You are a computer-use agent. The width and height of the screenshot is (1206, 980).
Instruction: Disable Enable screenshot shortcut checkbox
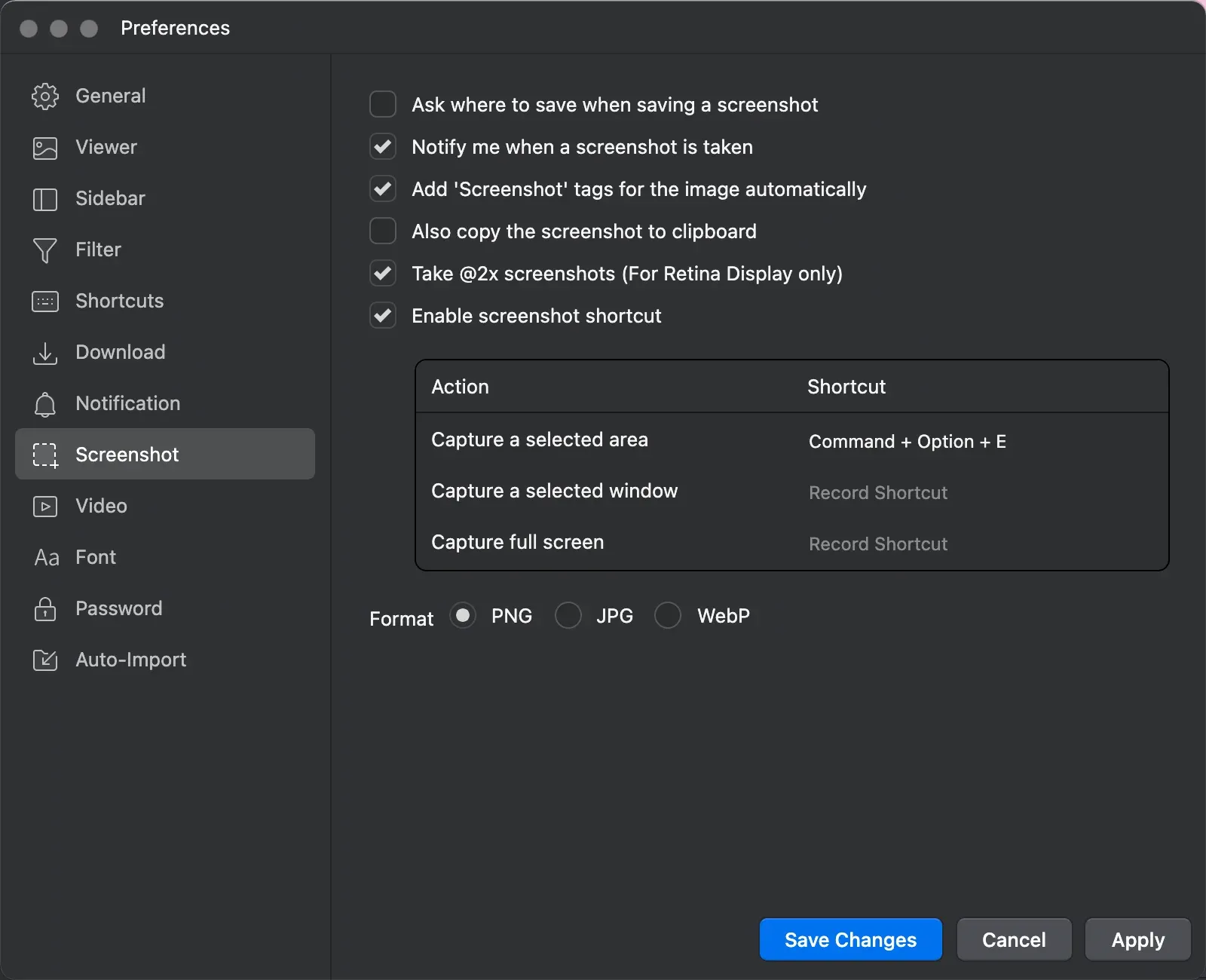coord(383,315)
